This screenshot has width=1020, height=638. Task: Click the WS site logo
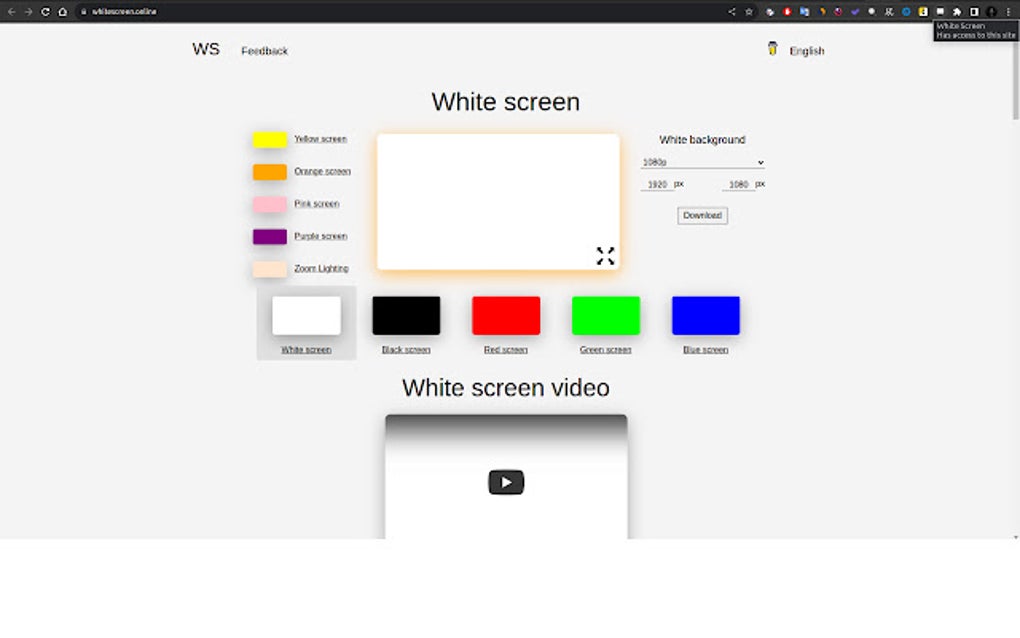205,48
